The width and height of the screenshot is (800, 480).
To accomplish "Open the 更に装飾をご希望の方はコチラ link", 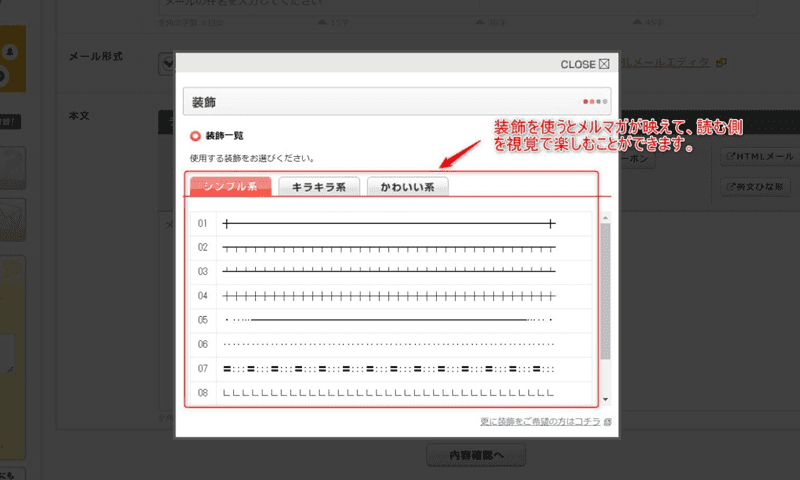I will [x=540, y=421].
